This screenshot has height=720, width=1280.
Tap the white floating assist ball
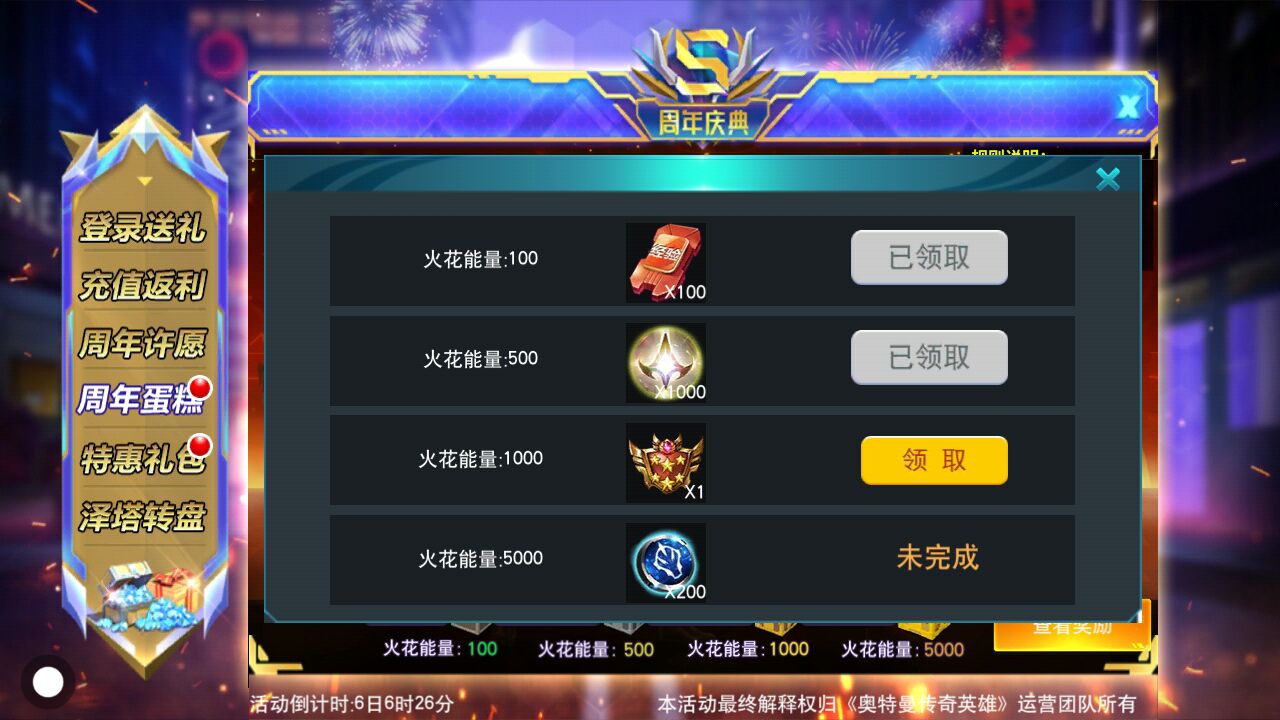point(48,682)
